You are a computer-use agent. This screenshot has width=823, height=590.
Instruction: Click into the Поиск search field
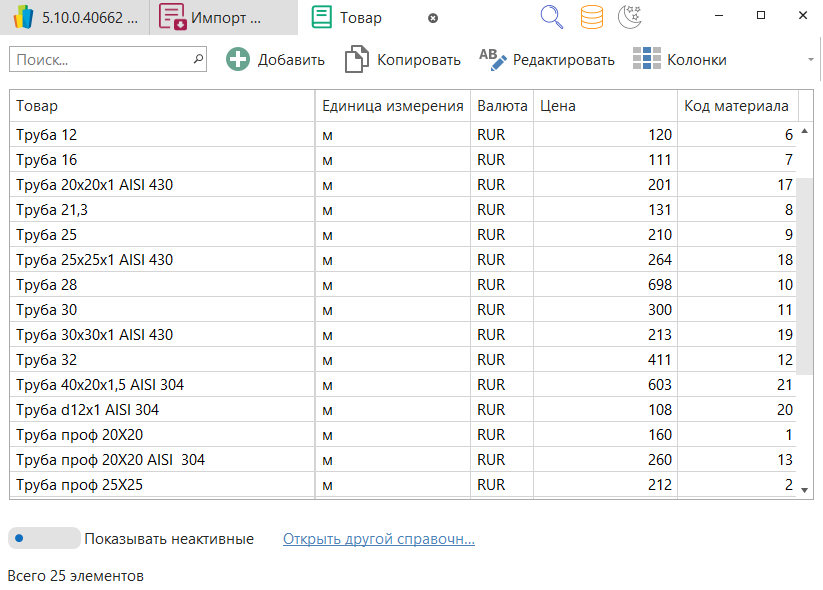tap(100, 60)
